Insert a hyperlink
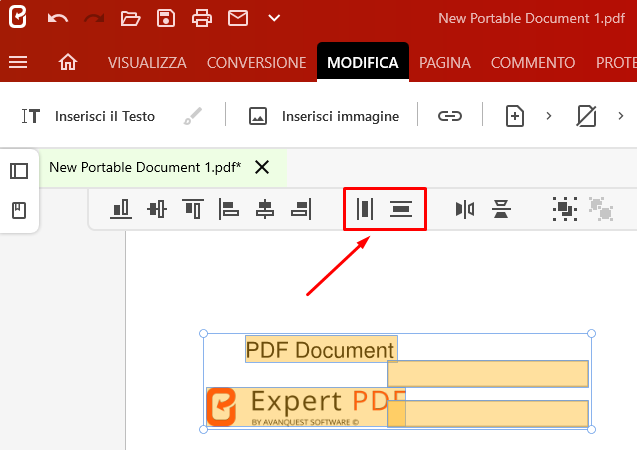The width and height of the screenshot is (637, 450). pos(450,116)
